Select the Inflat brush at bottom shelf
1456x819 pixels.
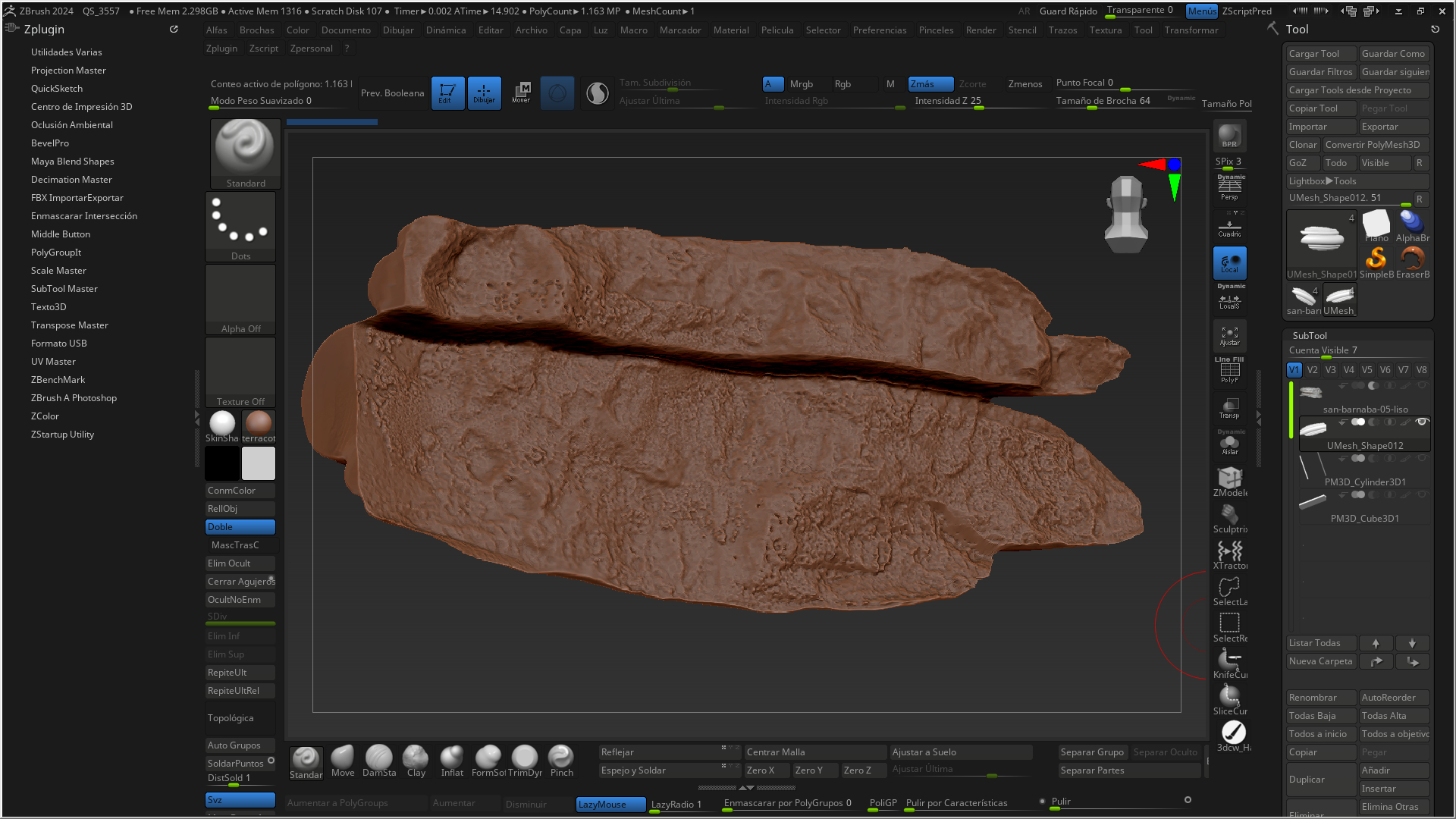pyautogui.click(x=452, y=761)
